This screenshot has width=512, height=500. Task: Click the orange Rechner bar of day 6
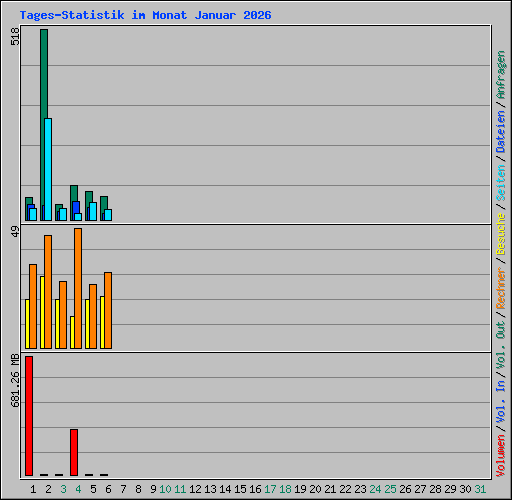coord(108,310)
